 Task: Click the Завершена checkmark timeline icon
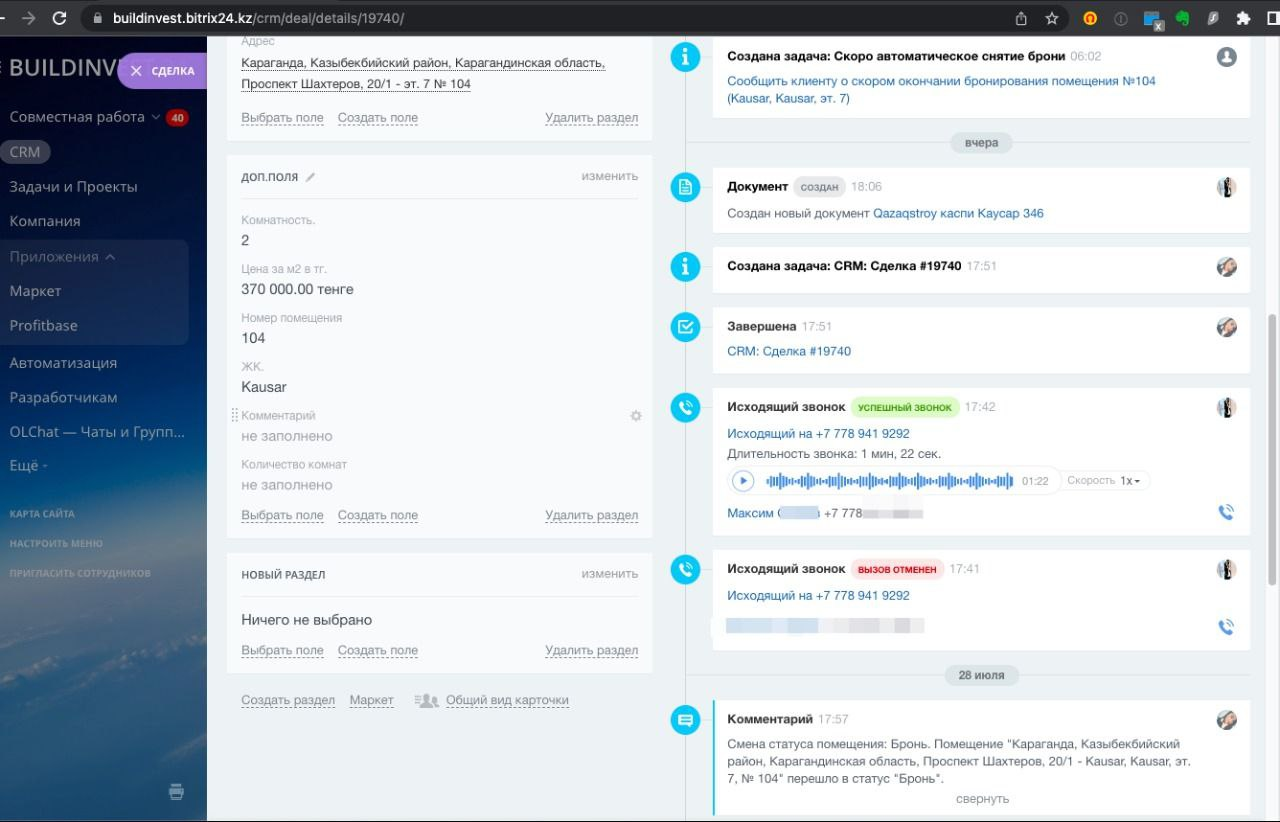click(685, 327)
